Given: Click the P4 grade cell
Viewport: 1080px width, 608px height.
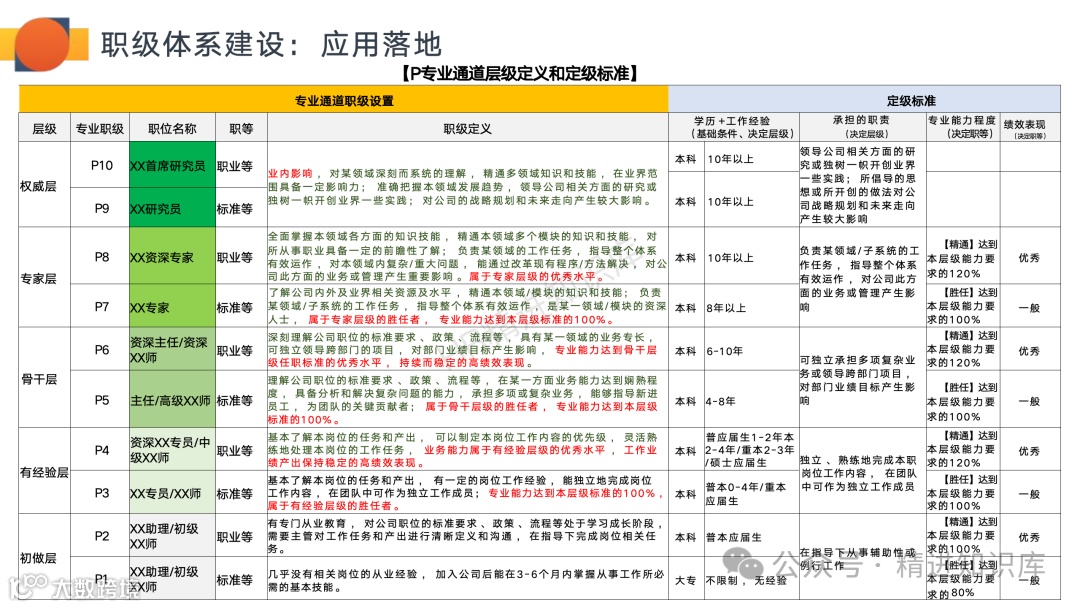Looking at the screenshot, I should [101, 450].
